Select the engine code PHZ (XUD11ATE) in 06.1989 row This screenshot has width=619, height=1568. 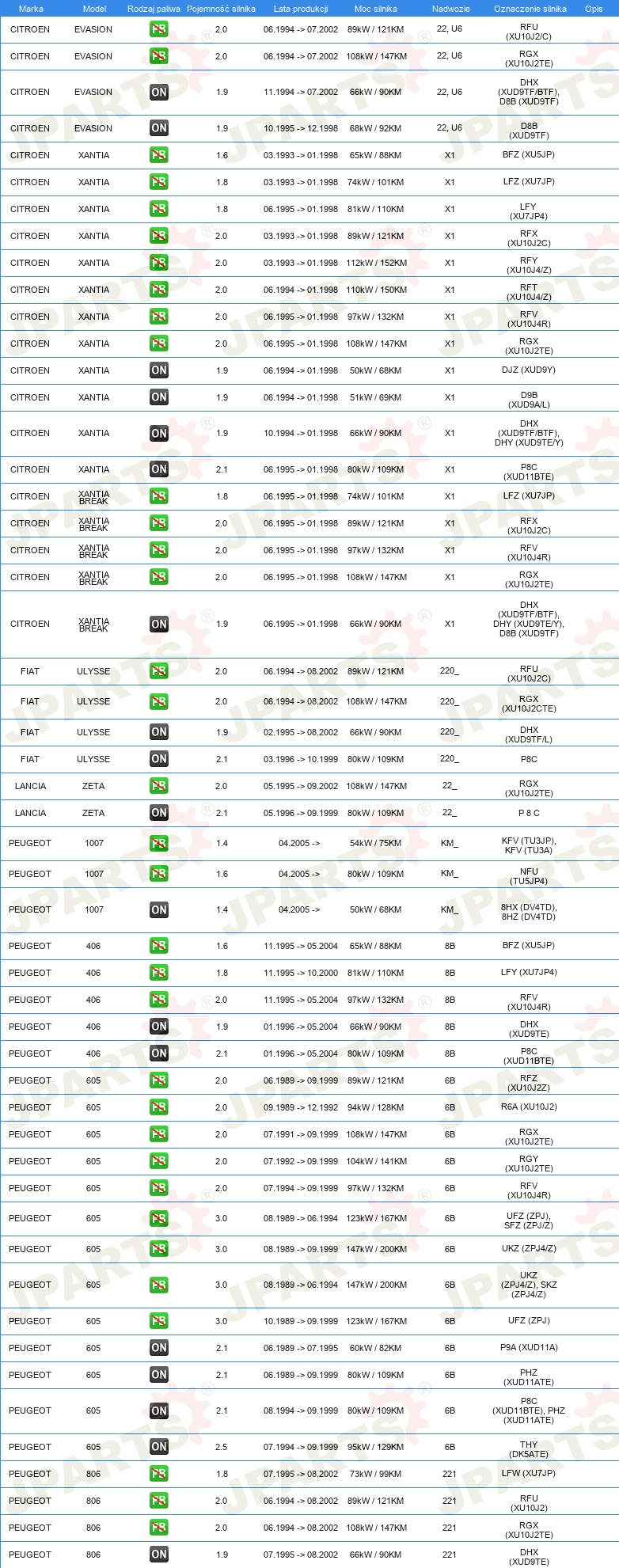(x=529, y=1377)
